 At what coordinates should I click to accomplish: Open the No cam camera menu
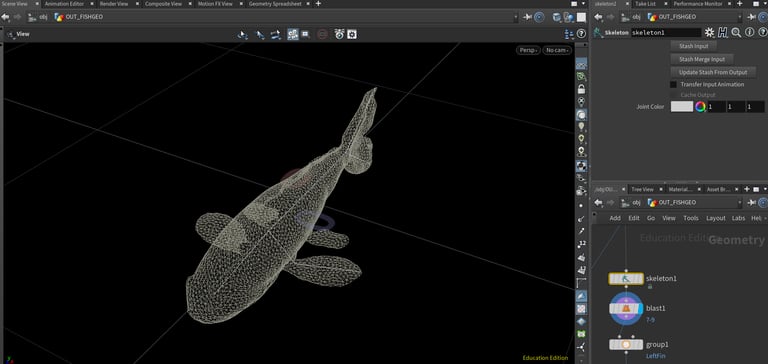coord(557,50)
